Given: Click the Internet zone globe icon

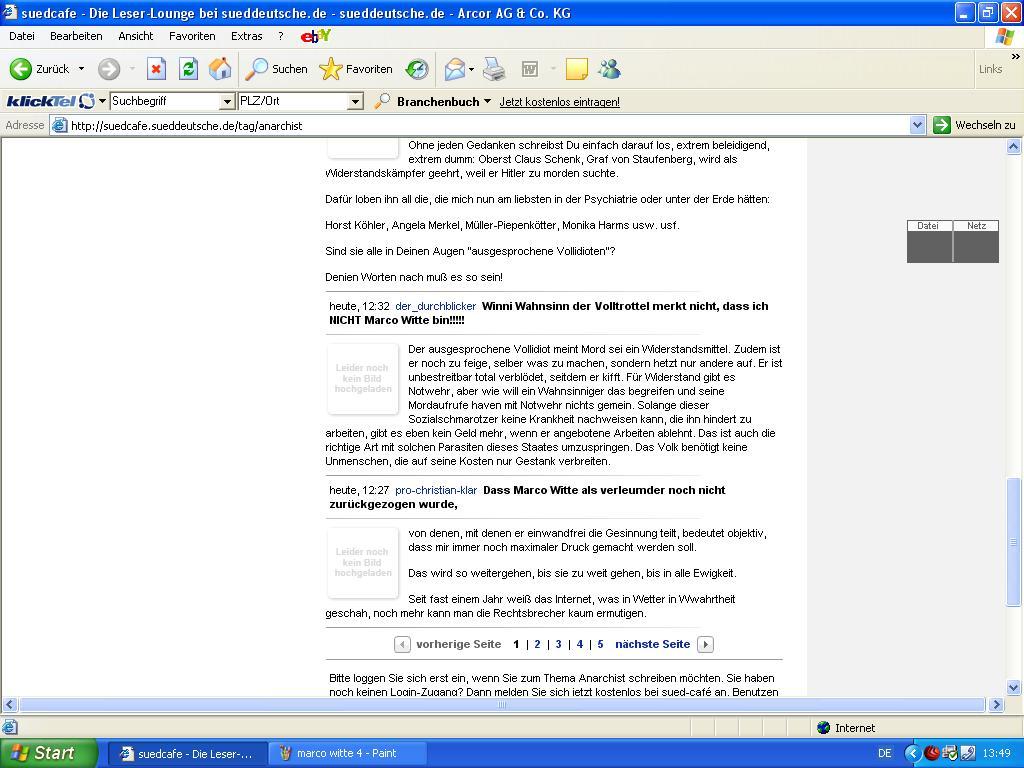Looking at the screenshot, I should pyautogui.click(x=824, y=728).
